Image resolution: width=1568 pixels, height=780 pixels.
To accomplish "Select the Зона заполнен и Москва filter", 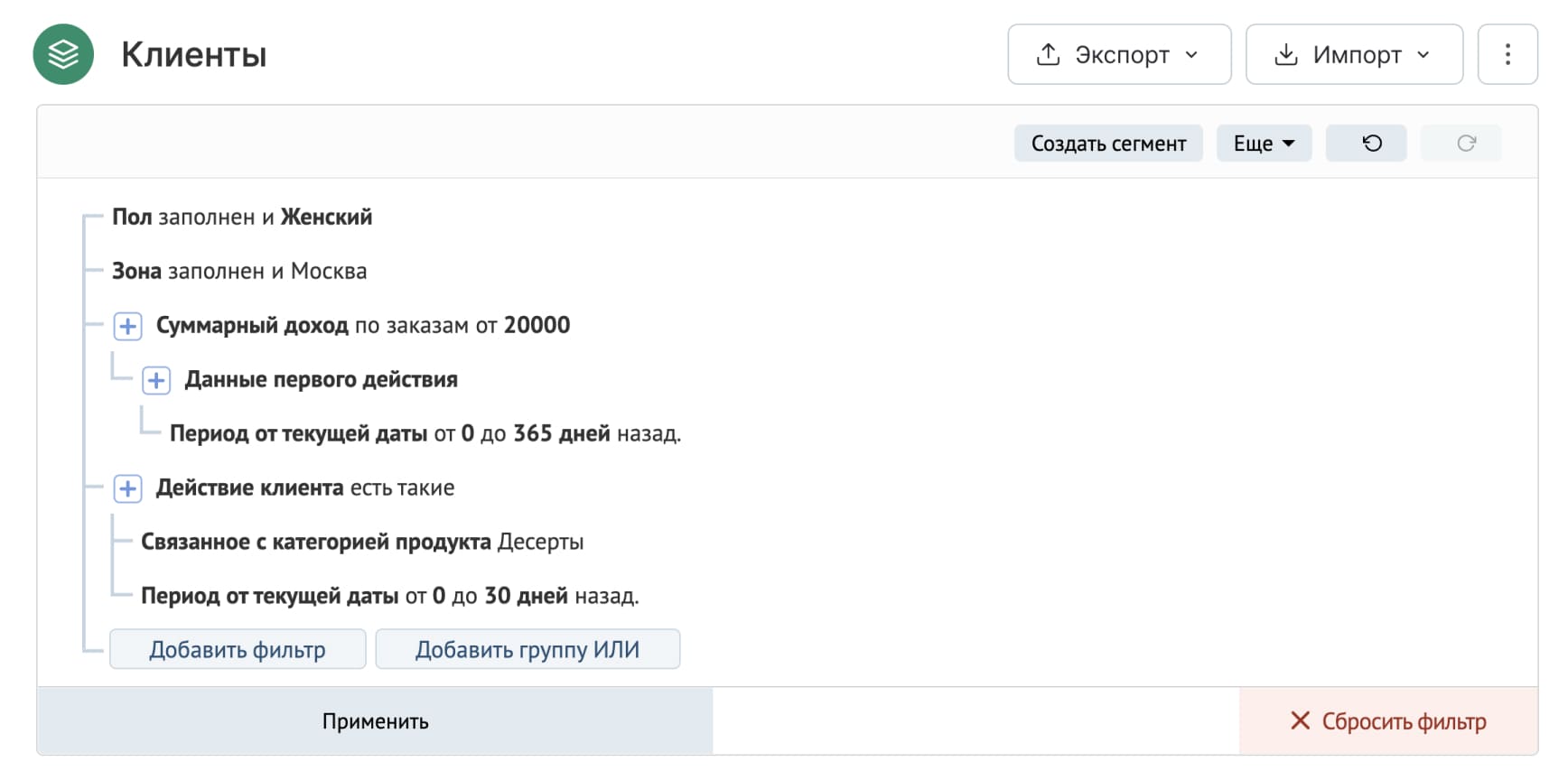I will coord(239,272).
